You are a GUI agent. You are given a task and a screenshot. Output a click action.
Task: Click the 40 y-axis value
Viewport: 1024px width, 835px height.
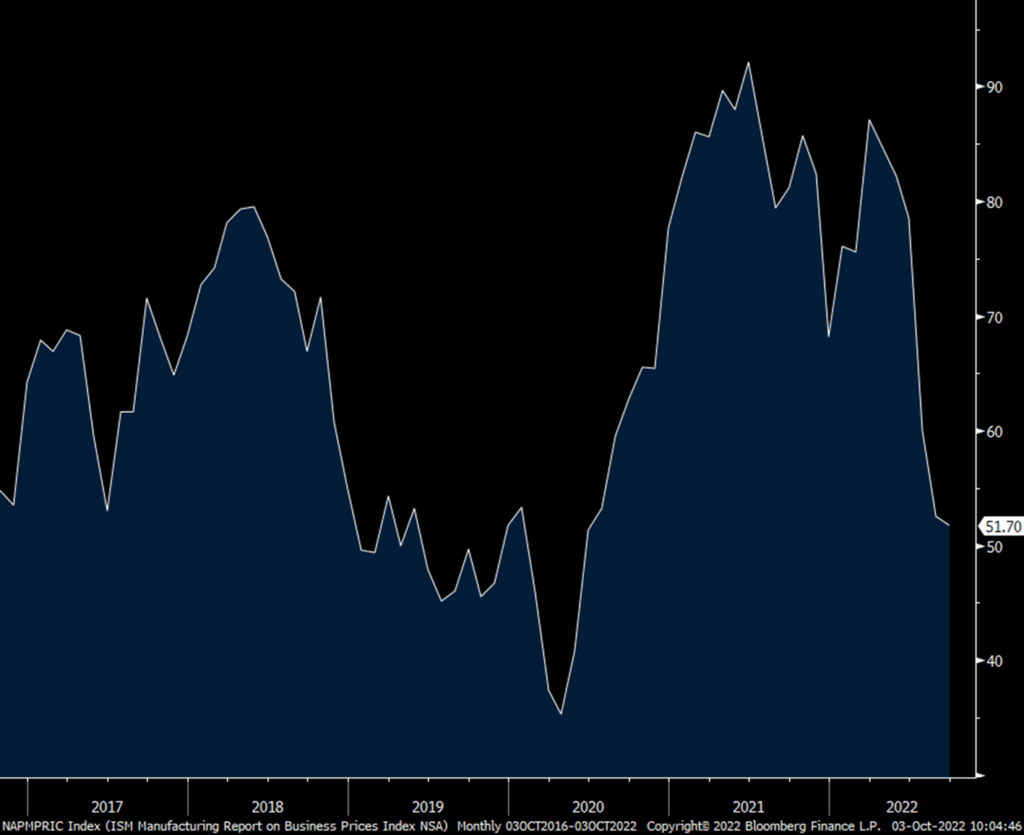tap(994, 661)
